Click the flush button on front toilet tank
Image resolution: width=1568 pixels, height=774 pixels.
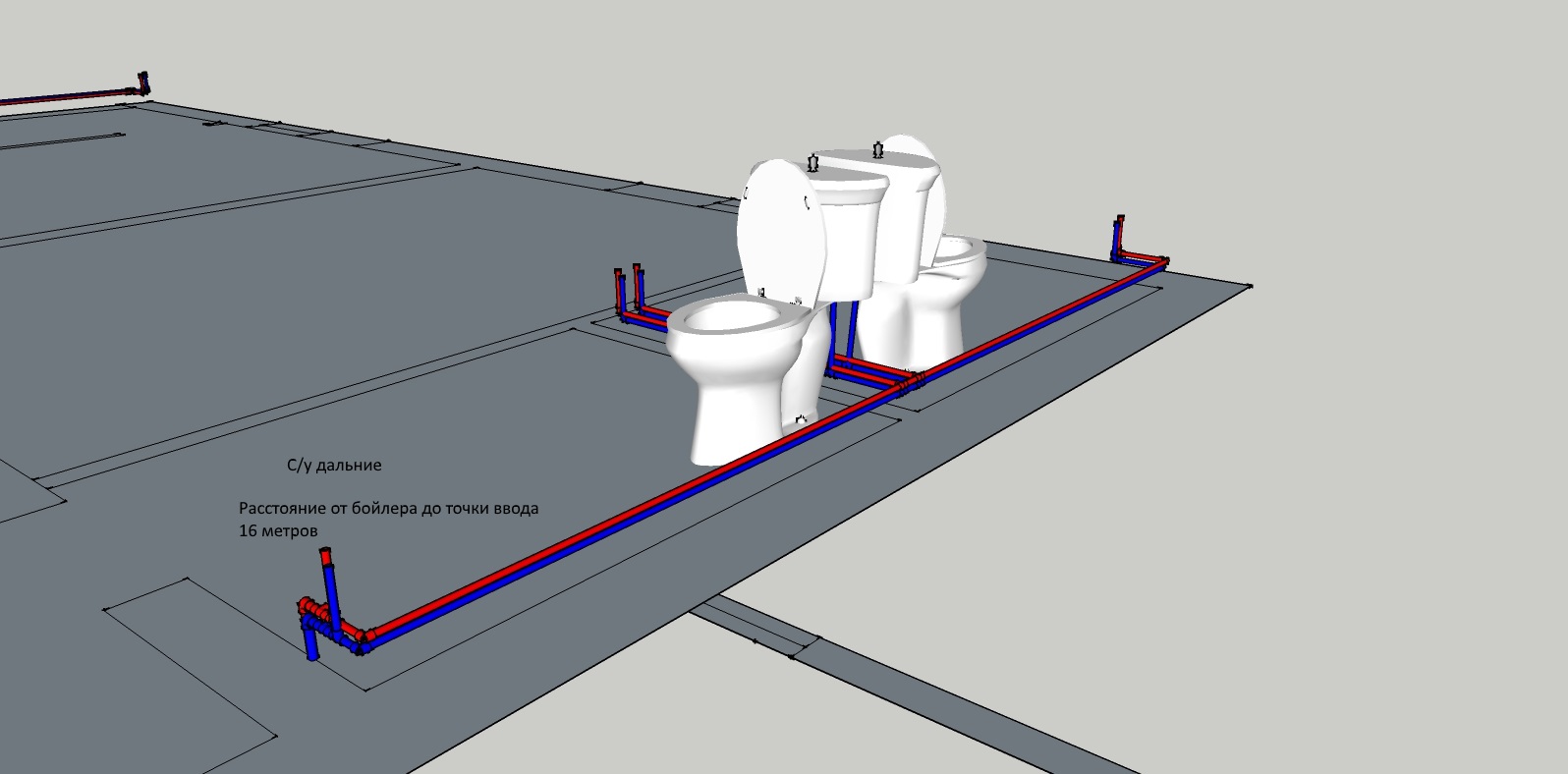[813, 162]
